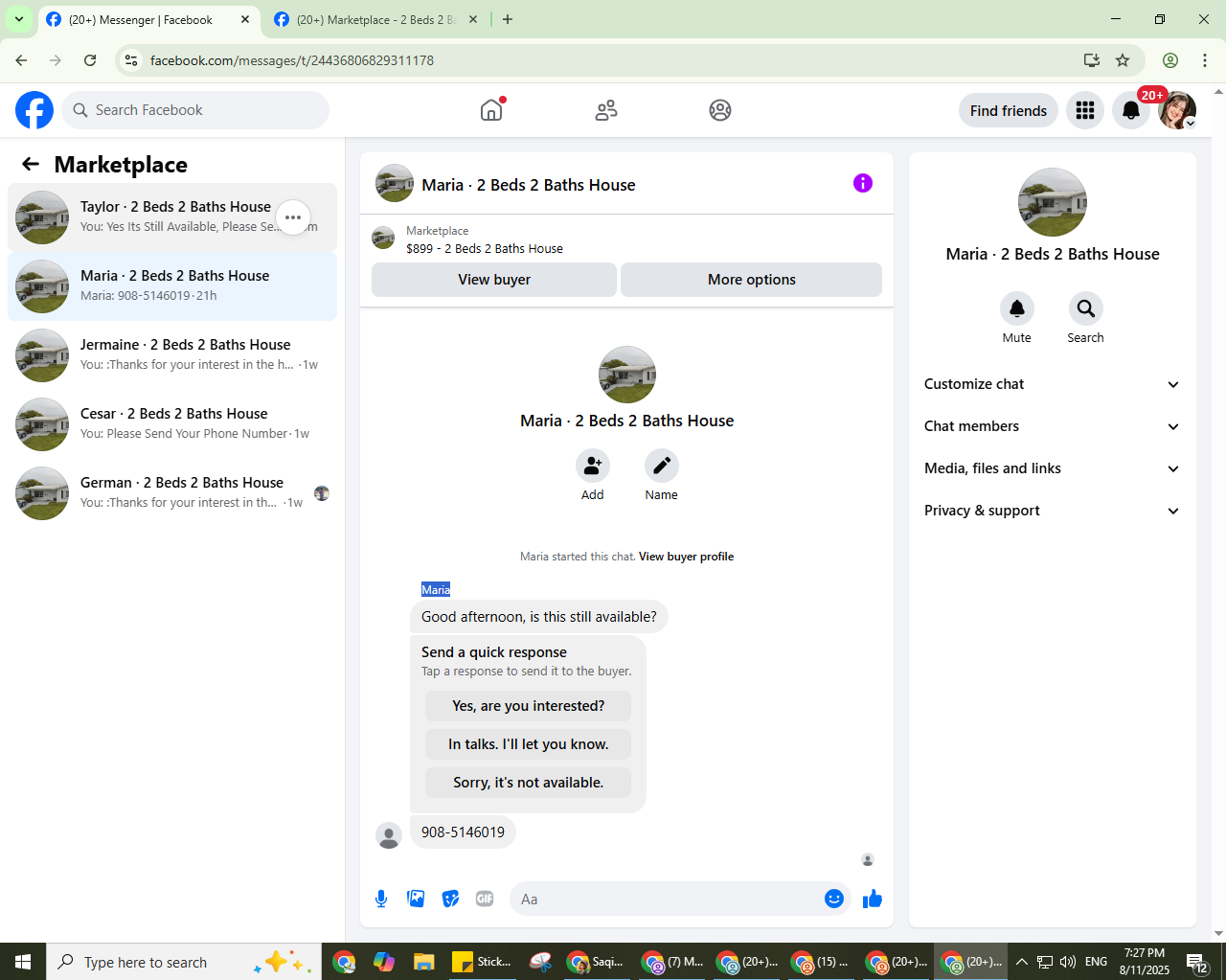Reload the page in the browser
The image size is (1226, 980).
click(90, 60)
